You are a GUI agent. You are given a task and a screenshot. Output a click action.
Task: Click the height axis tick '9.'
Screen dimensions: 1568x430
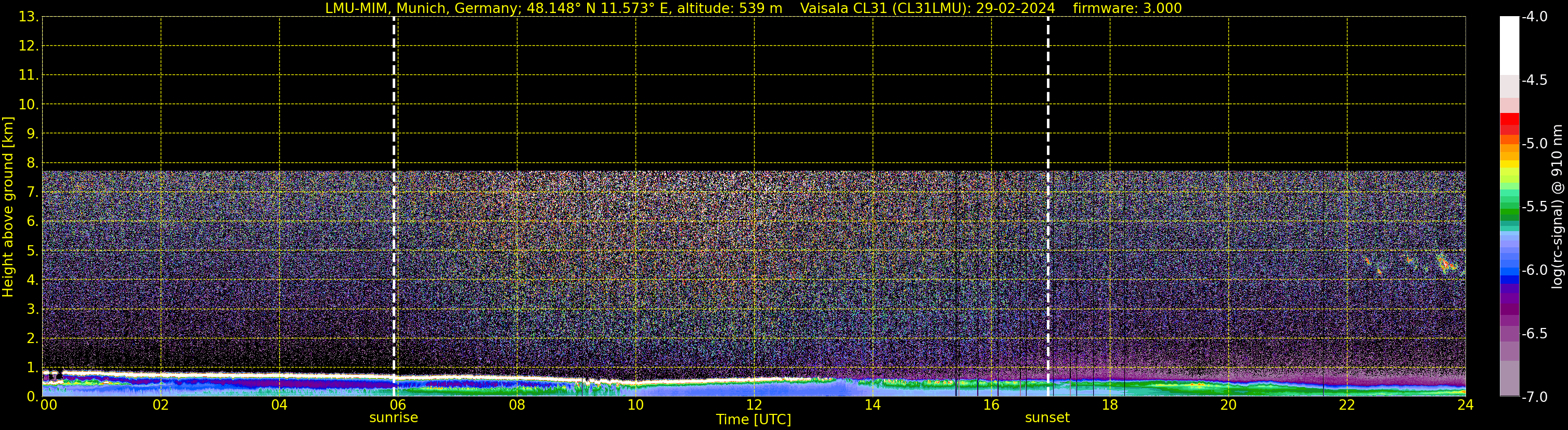[x=32, y=133]
